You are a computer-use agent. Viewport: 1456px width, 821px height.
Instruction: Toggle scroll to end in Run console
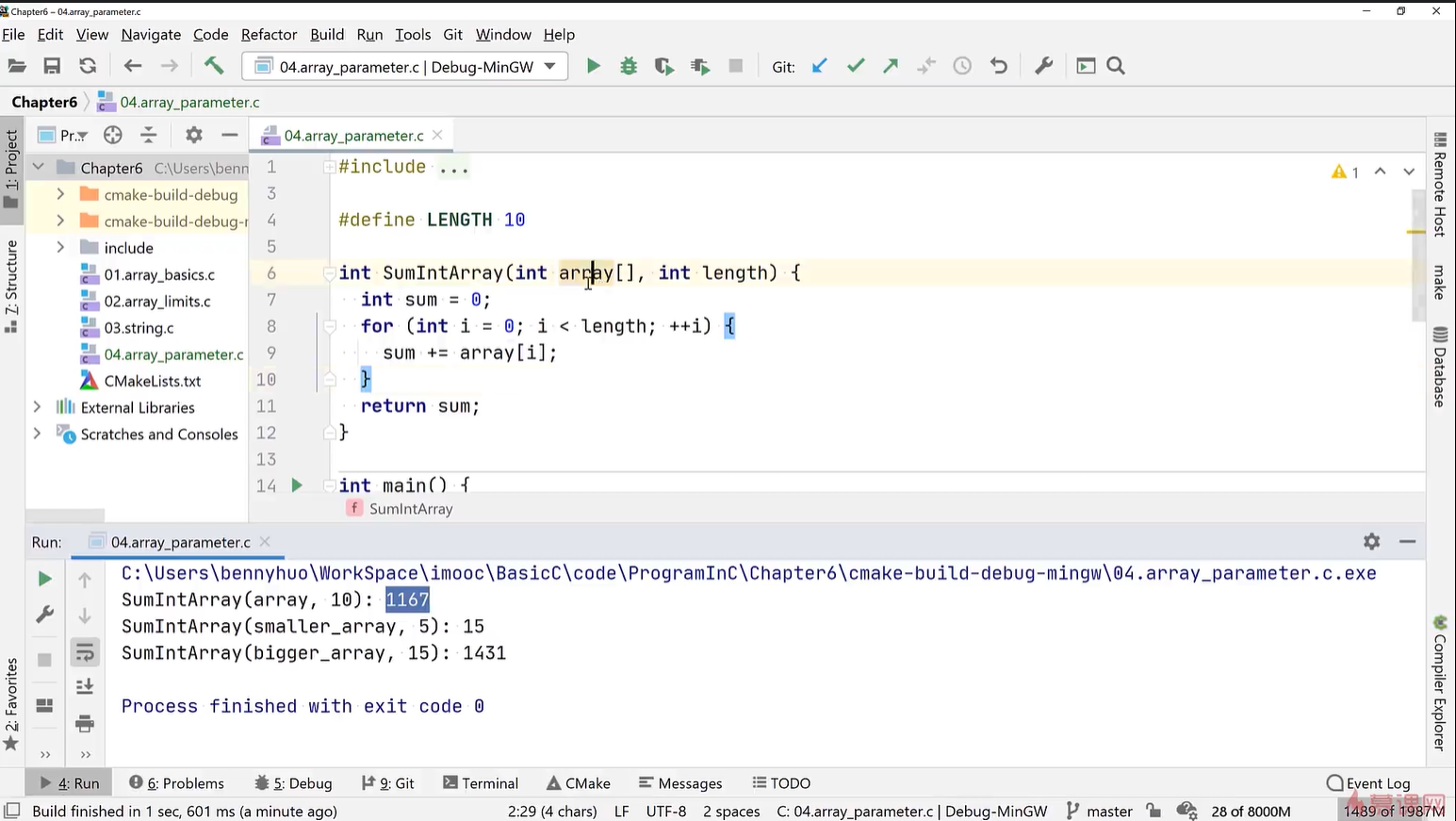85,687
